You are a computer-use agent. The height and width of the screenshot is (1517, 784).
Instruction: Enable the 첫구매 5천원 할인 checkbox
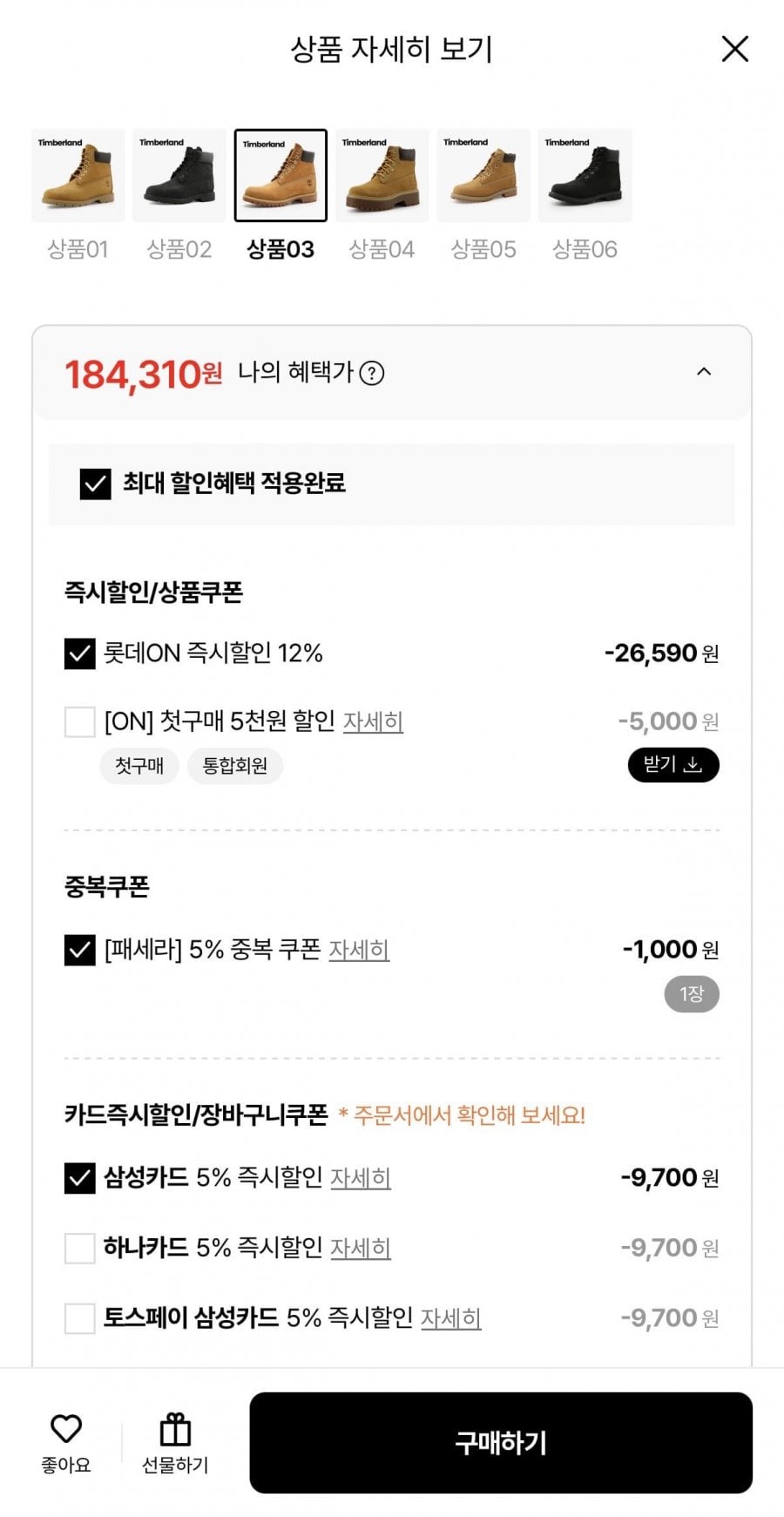(80, 721)
